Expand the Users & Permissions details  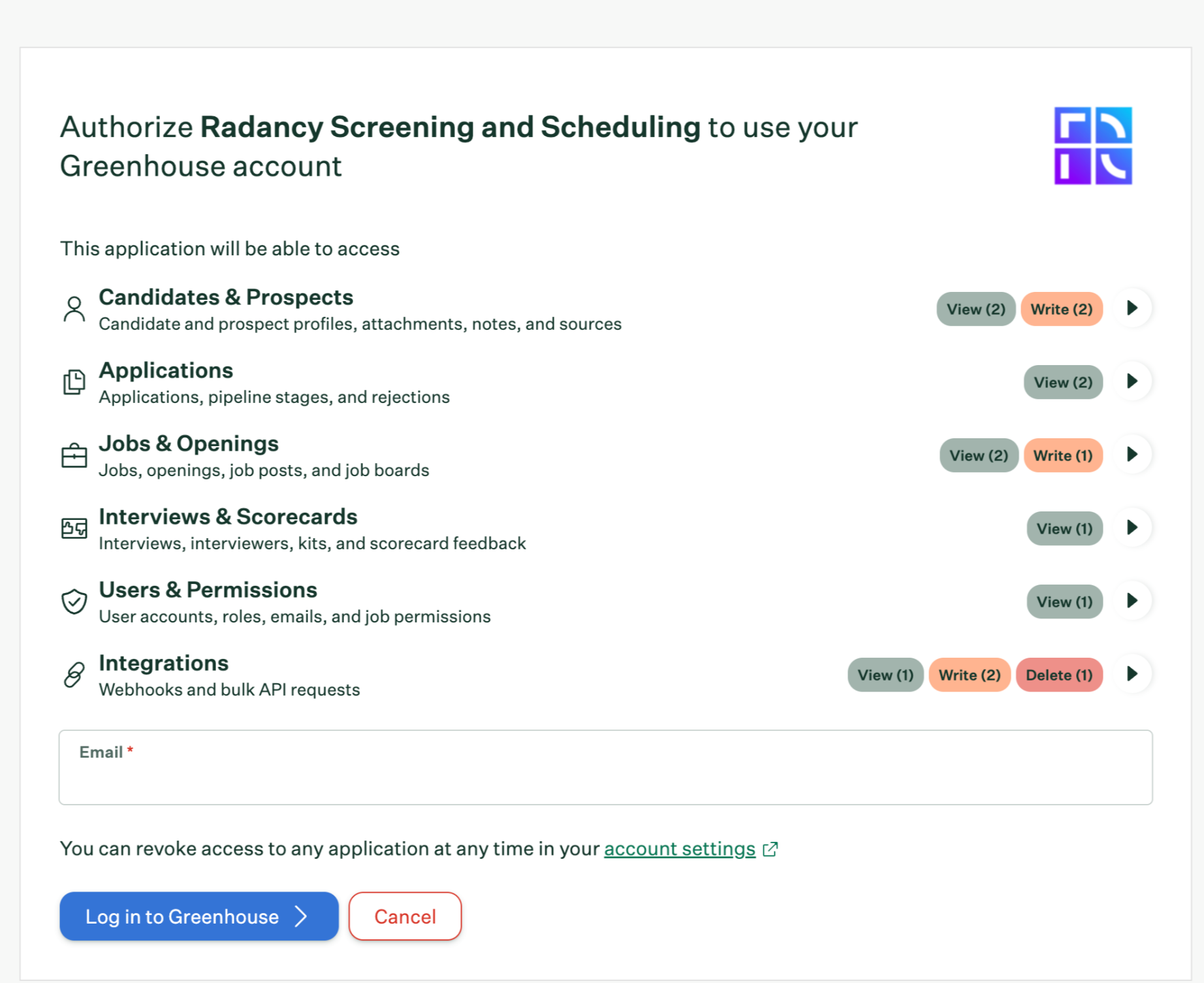(x=1133, y=601)
